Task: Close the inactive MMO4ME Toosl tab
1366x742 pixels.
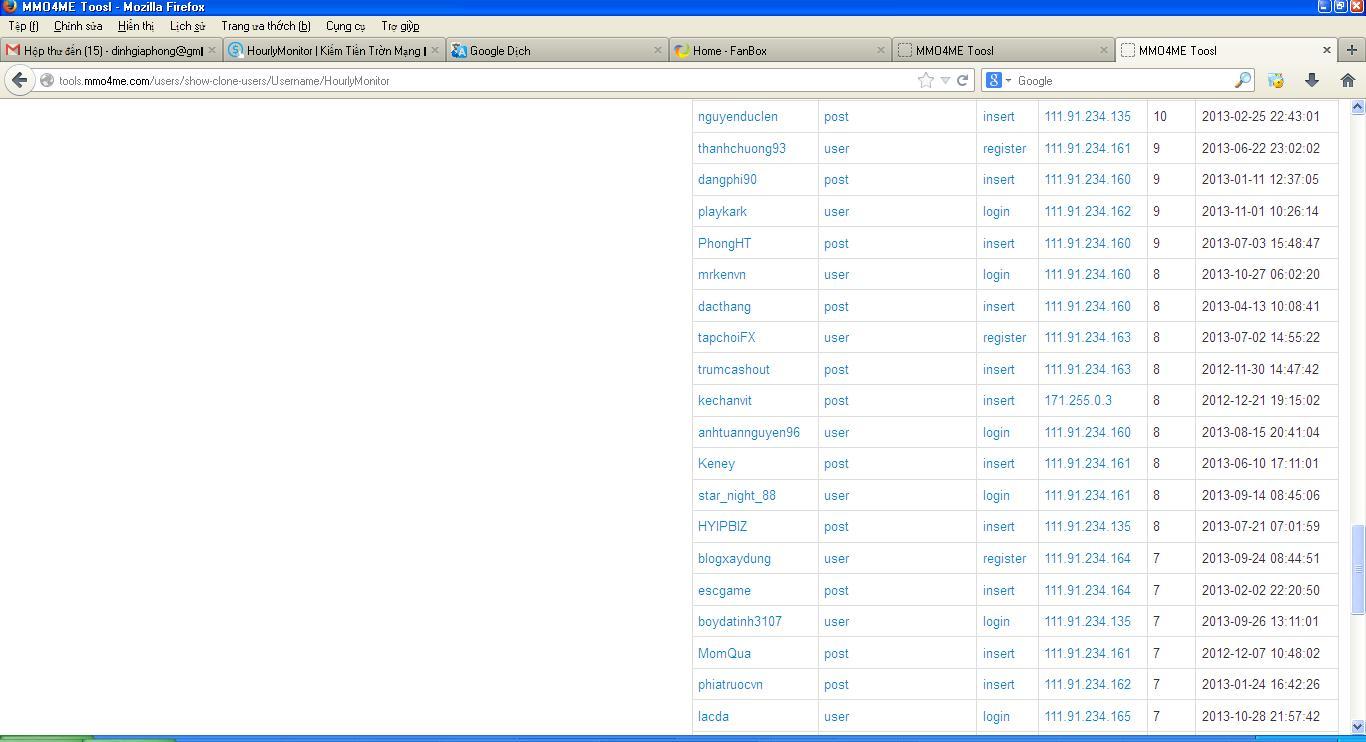Action: 1104,50
